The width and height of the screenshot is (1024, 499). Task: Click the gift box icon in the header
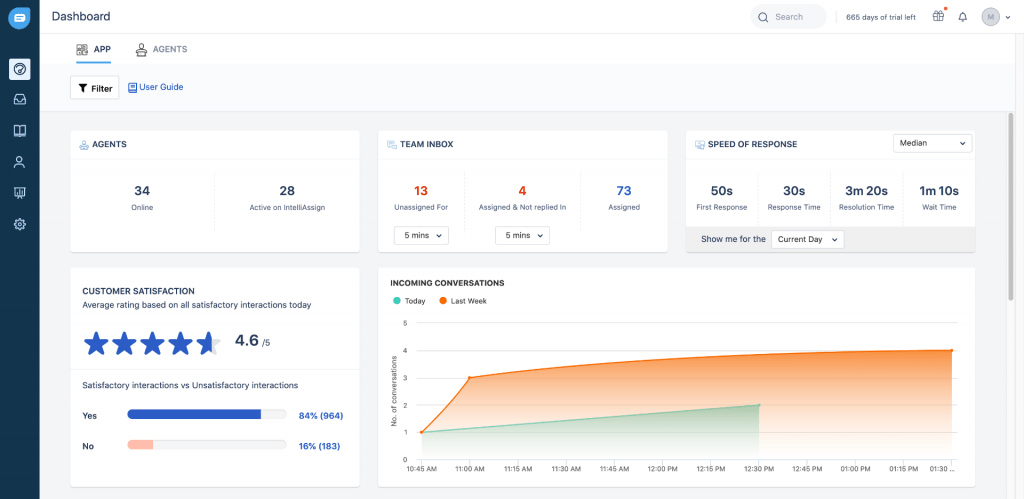[938, 17]
